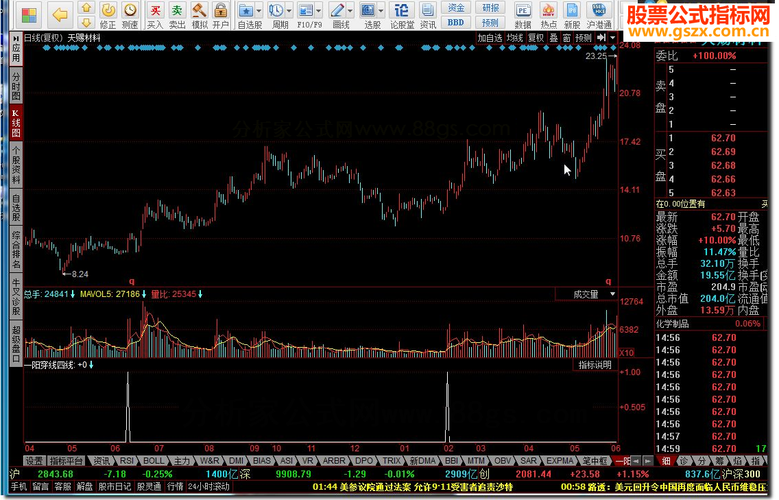Click the yellow up arrow icon
This screenshot has height=500, width=779.
(x=86, y=7)
